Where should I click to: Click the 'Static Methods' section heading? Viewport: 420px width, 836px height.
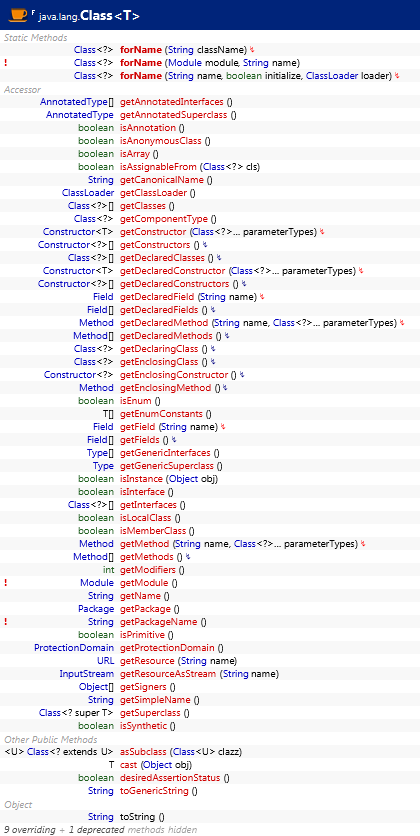click(36, 37)
